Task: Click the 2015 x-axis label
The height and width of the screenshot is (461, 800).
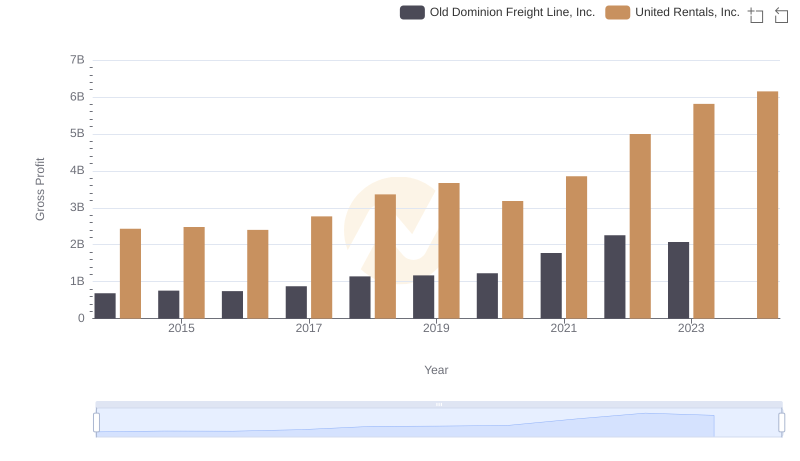Action: [181, 328]
